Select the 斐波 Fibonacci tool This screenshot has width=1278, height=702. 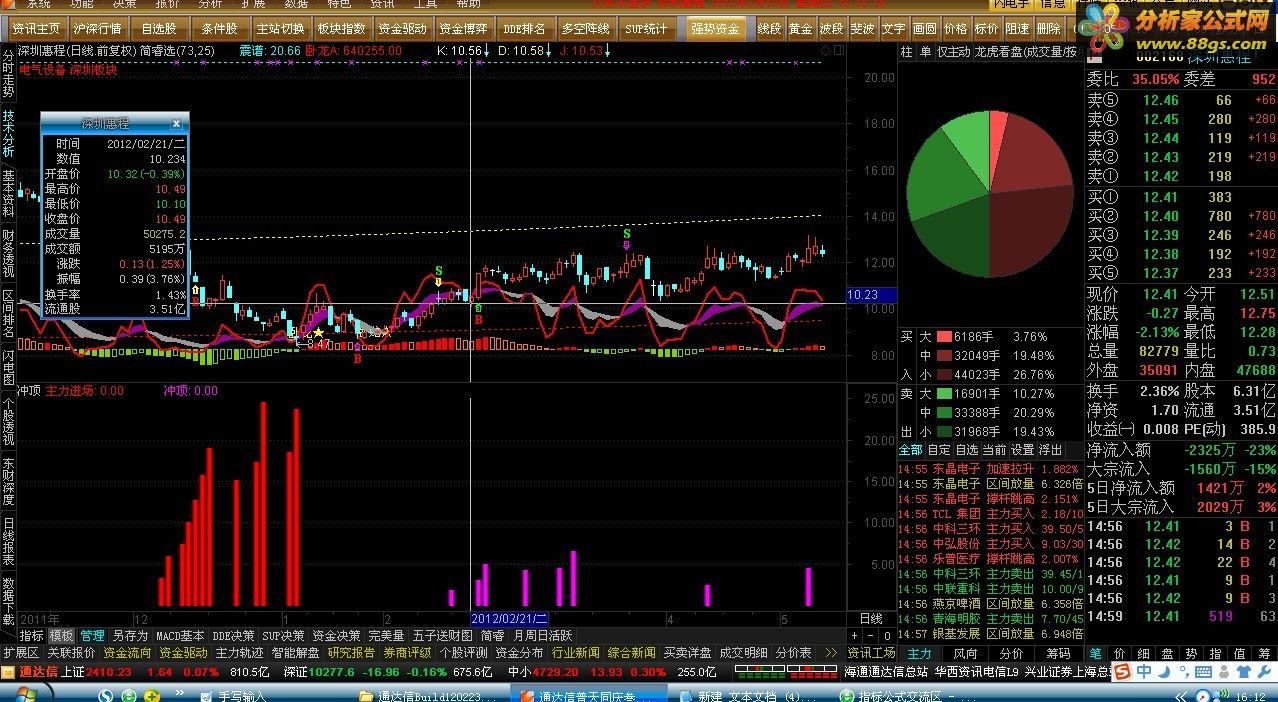[862, 28]
